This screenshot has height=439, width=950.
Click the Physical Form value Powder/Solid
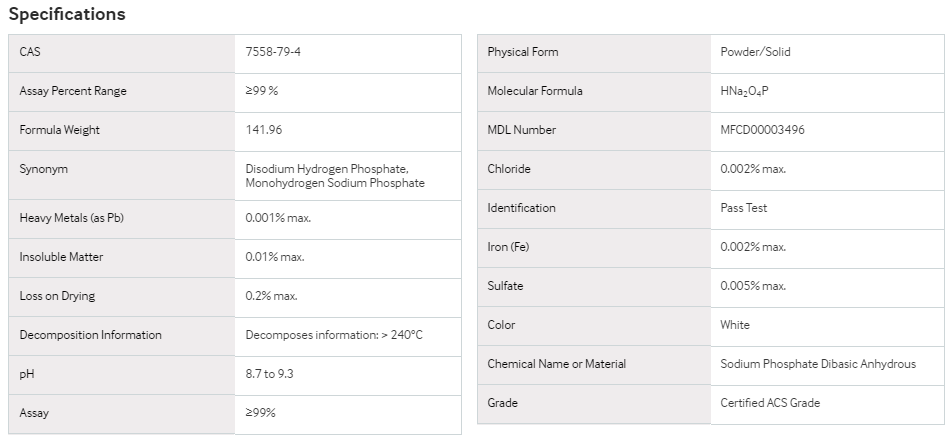click(755, 52)
